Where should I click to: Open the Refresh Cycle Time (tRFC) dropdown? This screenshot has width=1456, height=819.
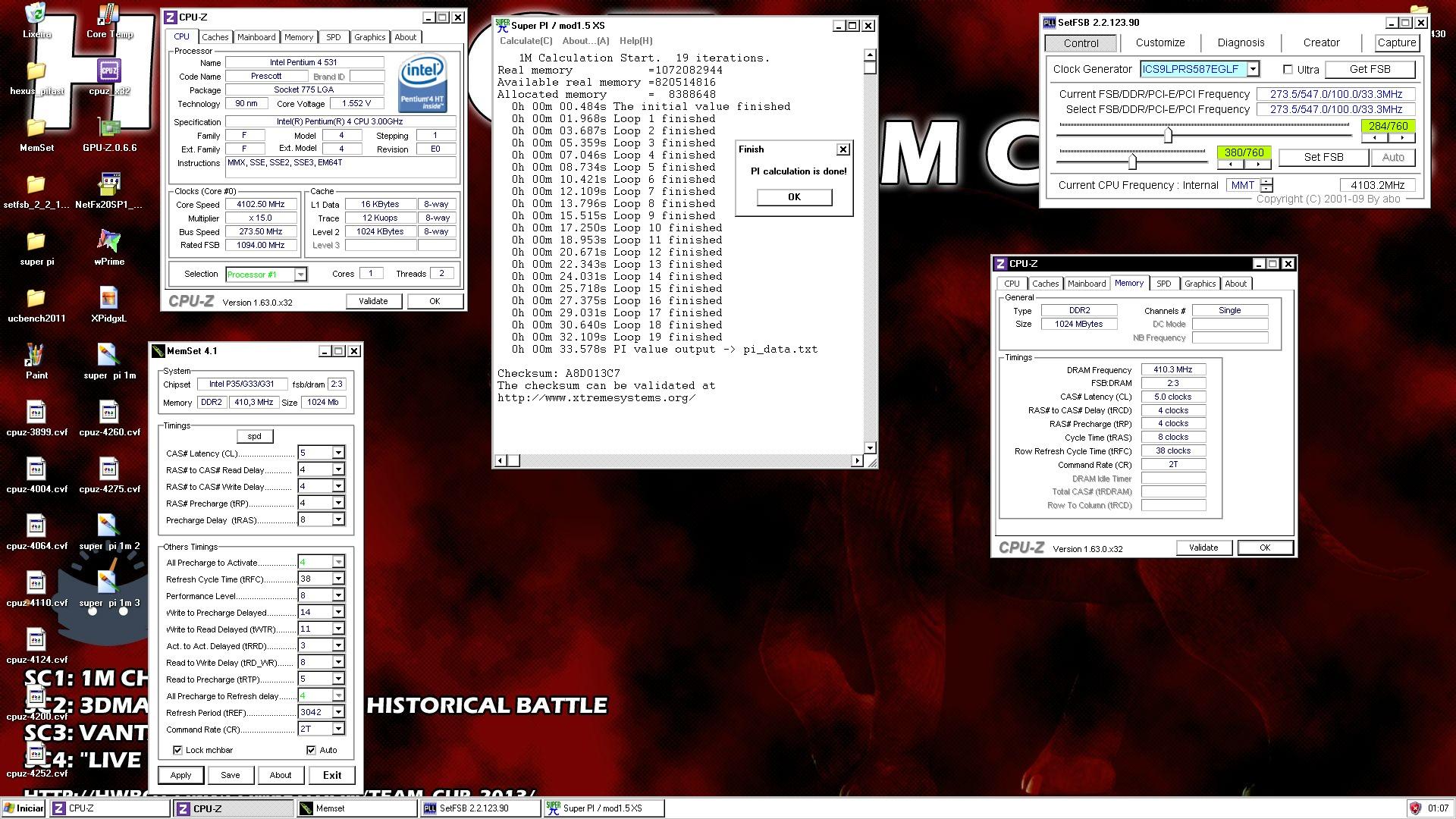[338, 579]
